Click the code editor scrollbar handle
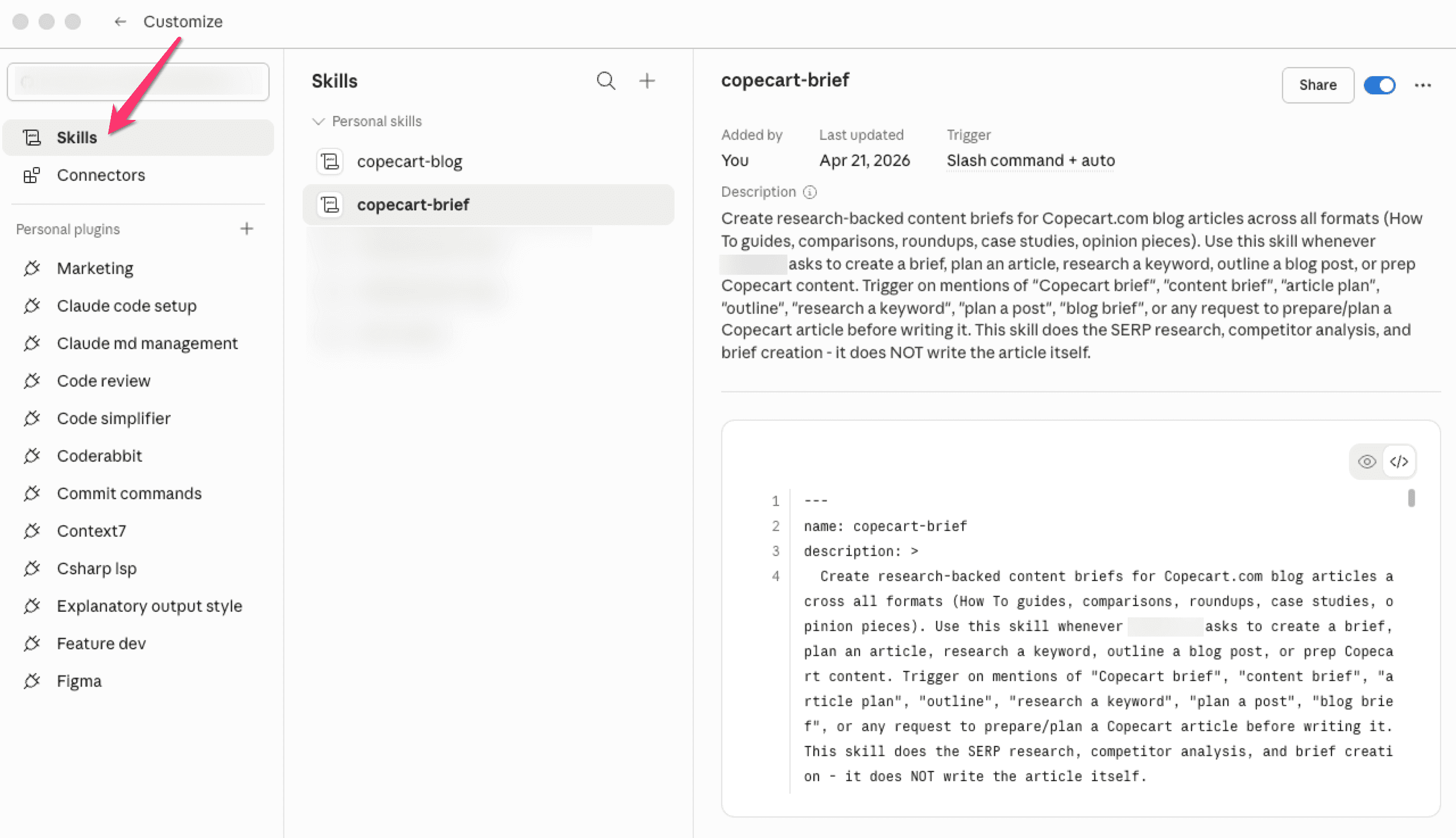The height and width of the screenshot is (838, 1456). [1410, 498]
